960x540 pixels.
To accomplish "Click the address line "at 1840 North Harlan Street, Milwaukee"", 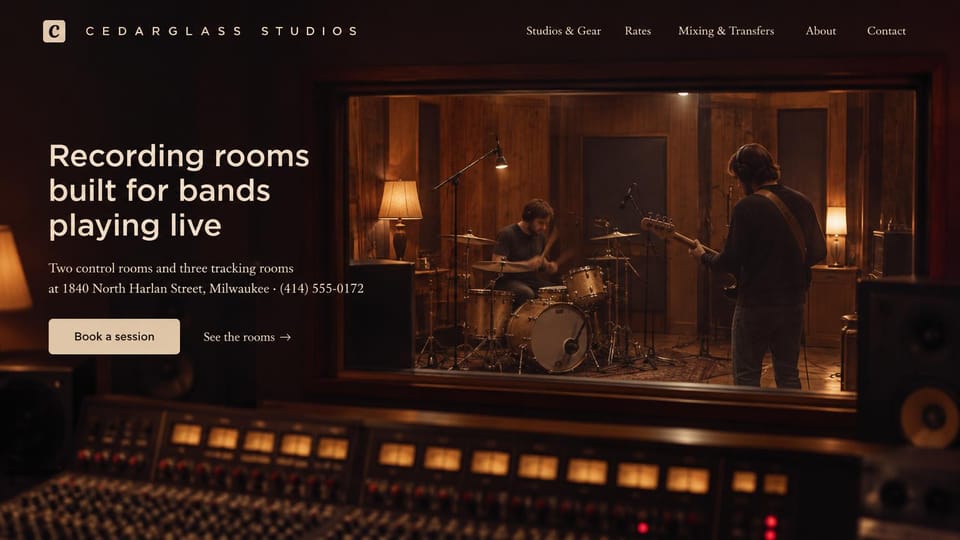I will 159,288.
